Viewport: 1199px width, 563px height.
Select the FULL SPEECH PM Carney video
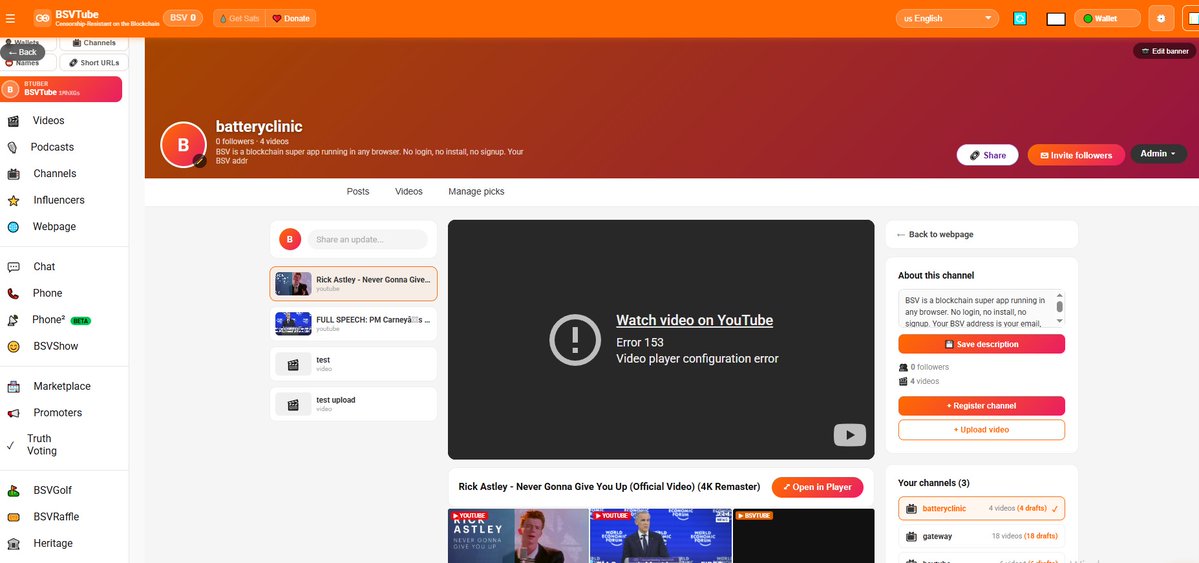tap(353, 324)
